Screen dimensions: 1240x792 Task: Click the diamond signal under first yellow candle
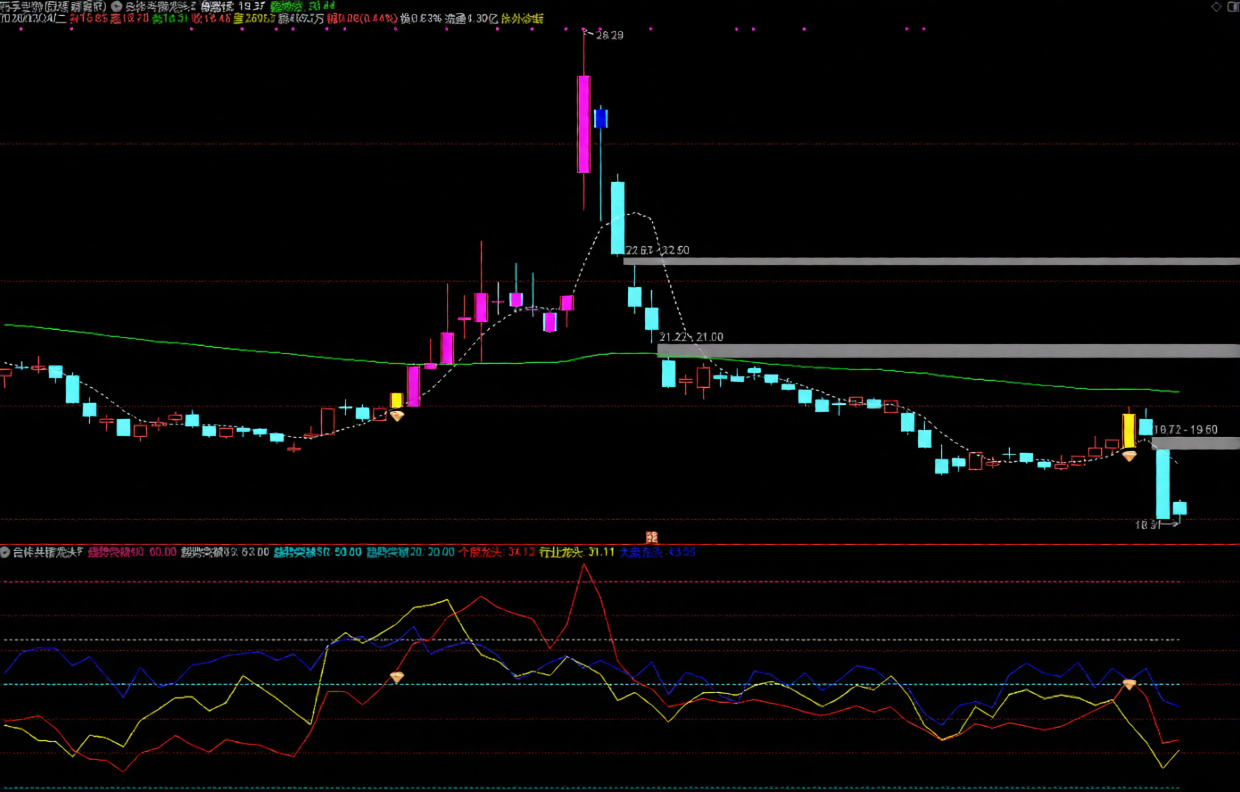(x=396, y=415)
